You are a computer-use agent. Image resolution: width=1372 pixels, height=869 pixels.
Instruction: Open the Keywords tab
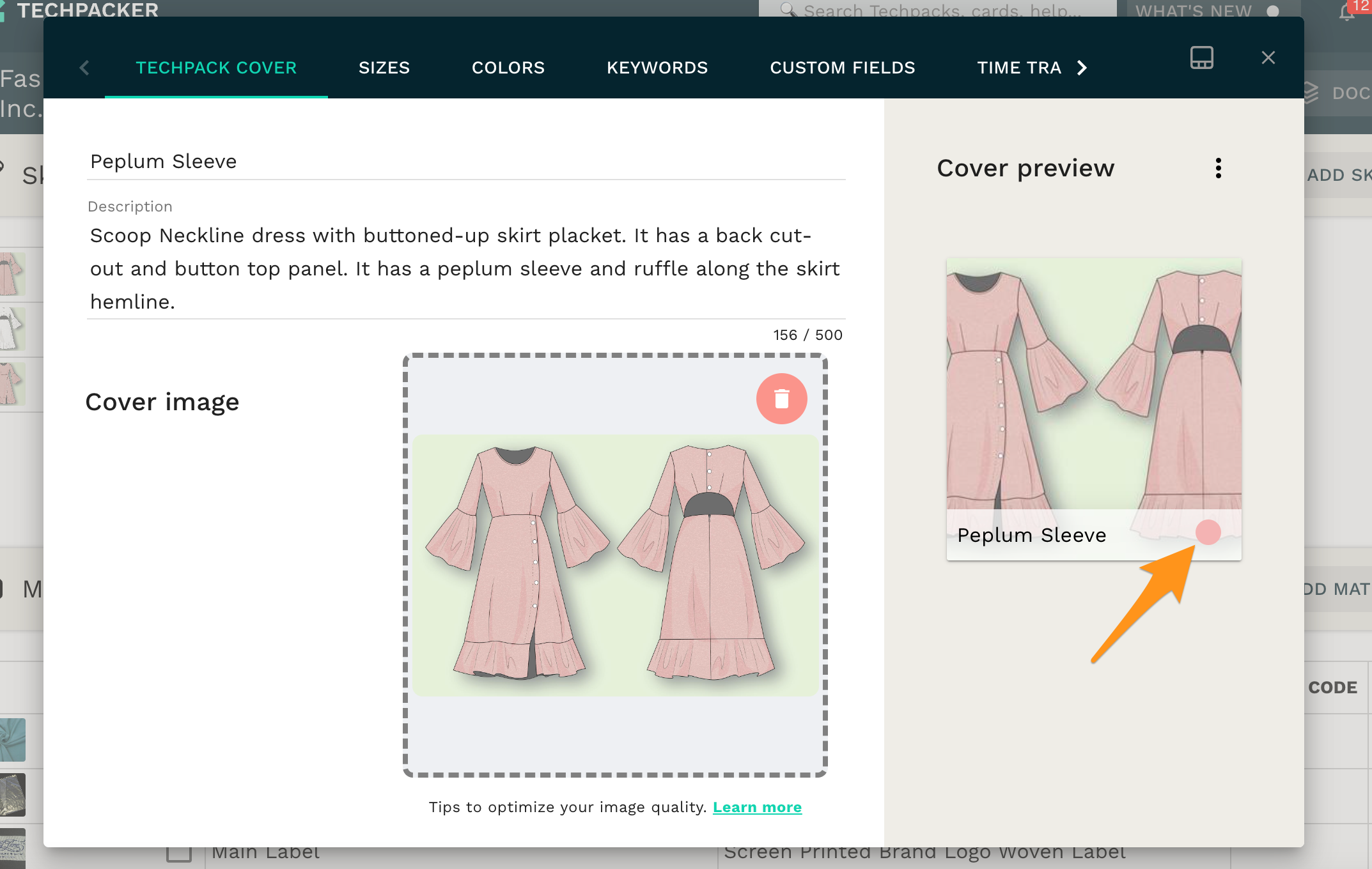coord(657,68)
